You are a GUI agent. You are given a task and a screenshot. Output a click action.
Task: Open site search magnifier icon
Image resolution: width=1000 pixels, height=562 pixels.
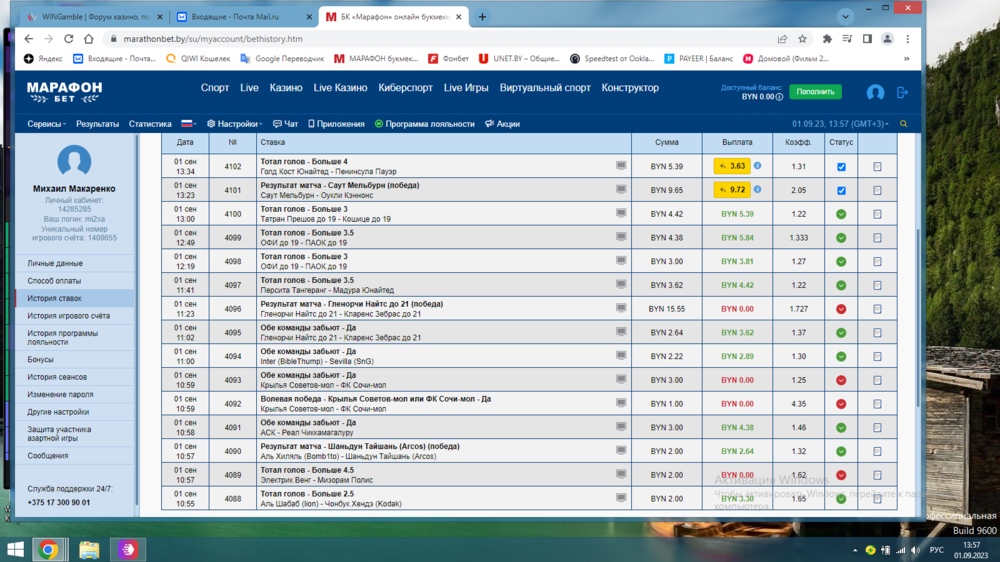pyautogui.click(x=904, y=124)
